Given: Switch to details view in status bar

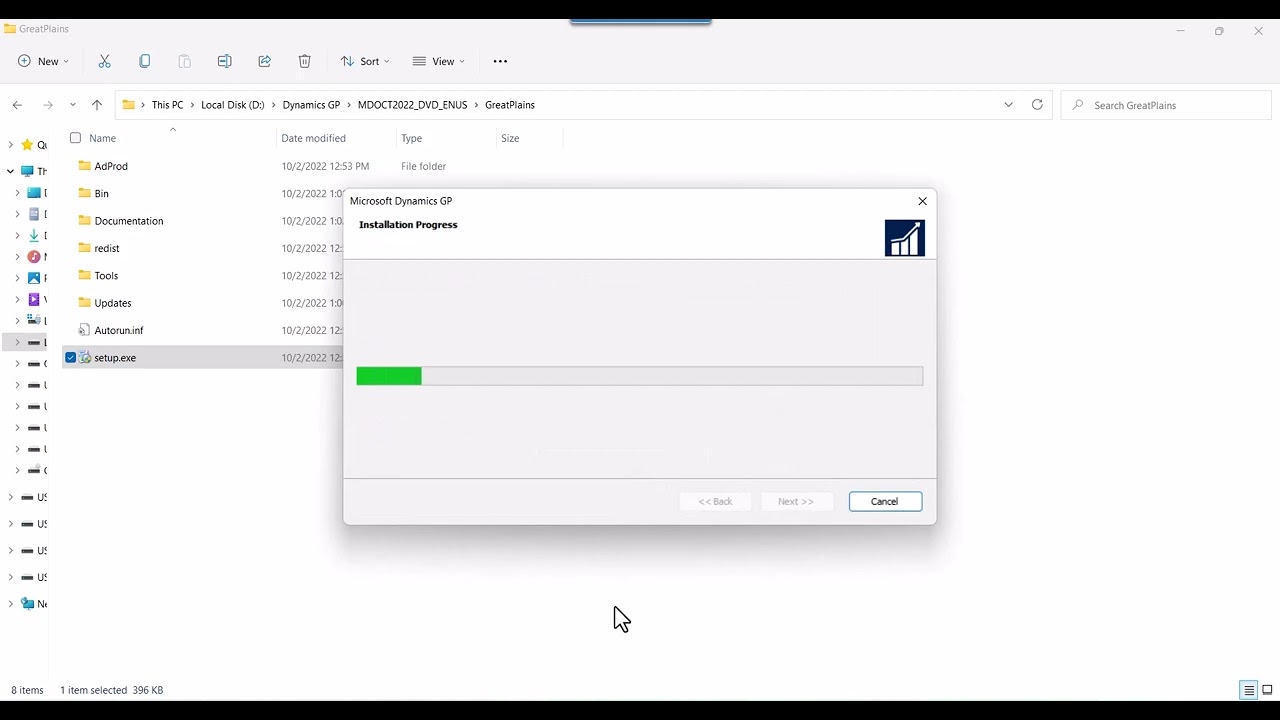Looking at the screenshot, I should click(1249, 690).
